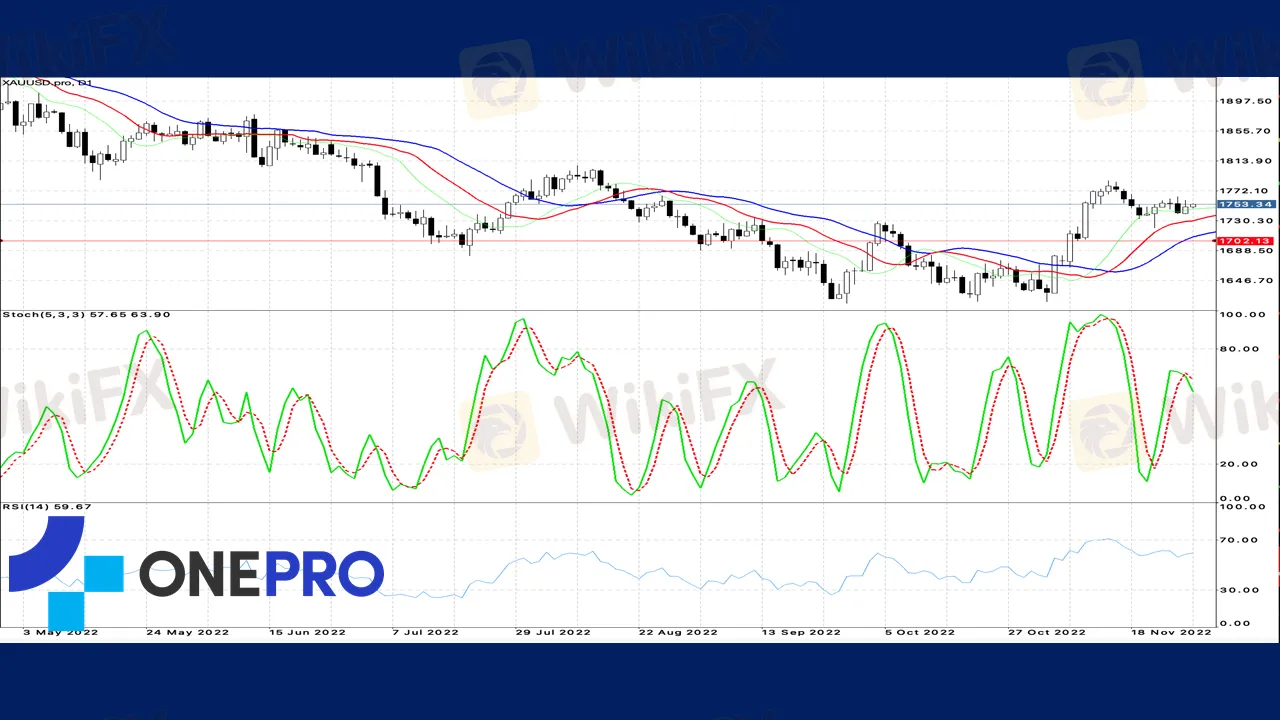The height and width of the screenshot is (720, 1280).
Task: Click the red level marker on the chart's left edge
Action: click(x=2, y=241)
